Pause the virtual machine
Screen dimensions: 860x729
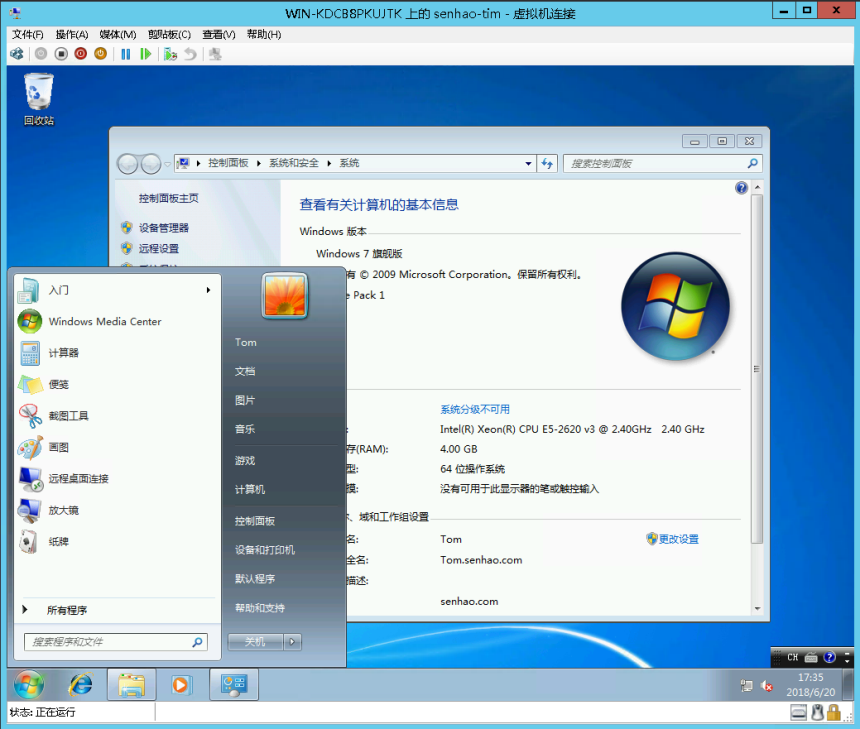tap(126, 54)
